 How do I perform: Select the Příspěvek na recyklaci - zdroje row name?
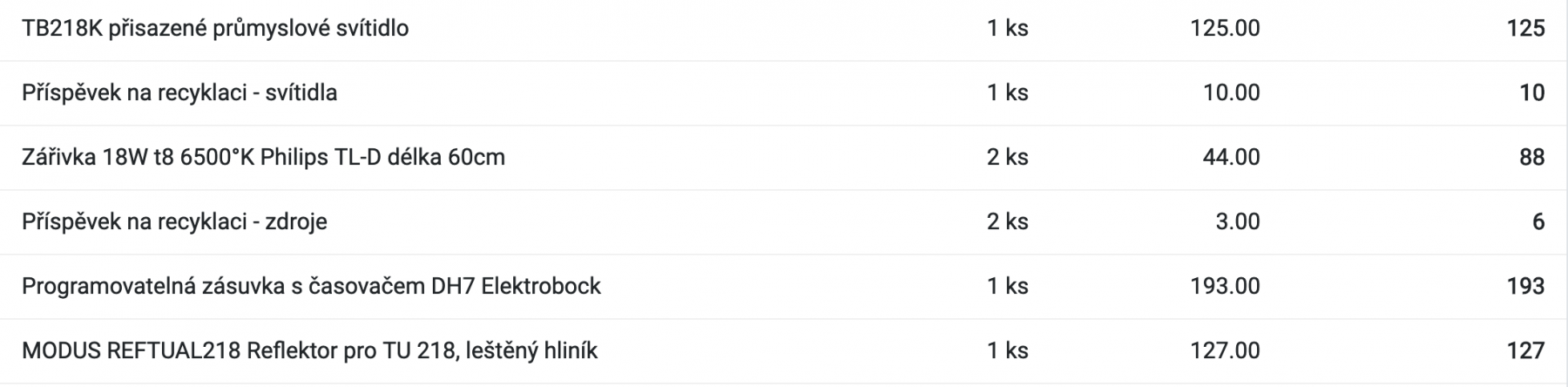point(174,221)
